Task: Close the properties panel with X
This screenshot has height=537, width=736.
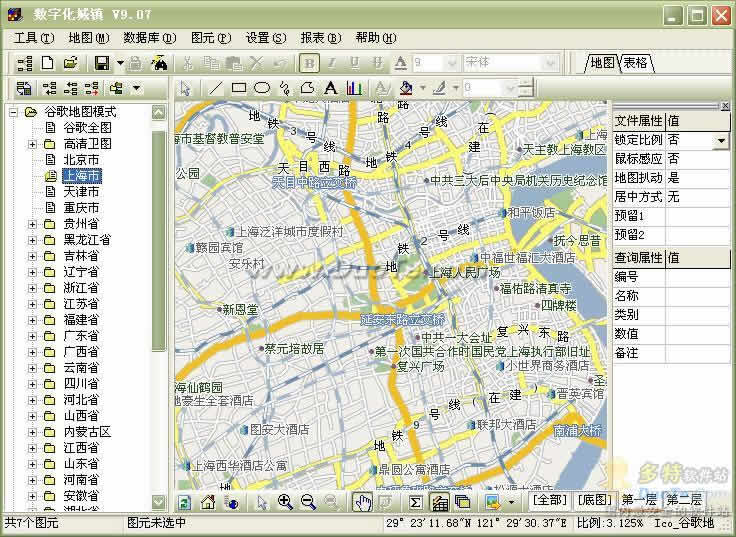Action: tap(725, 106)
